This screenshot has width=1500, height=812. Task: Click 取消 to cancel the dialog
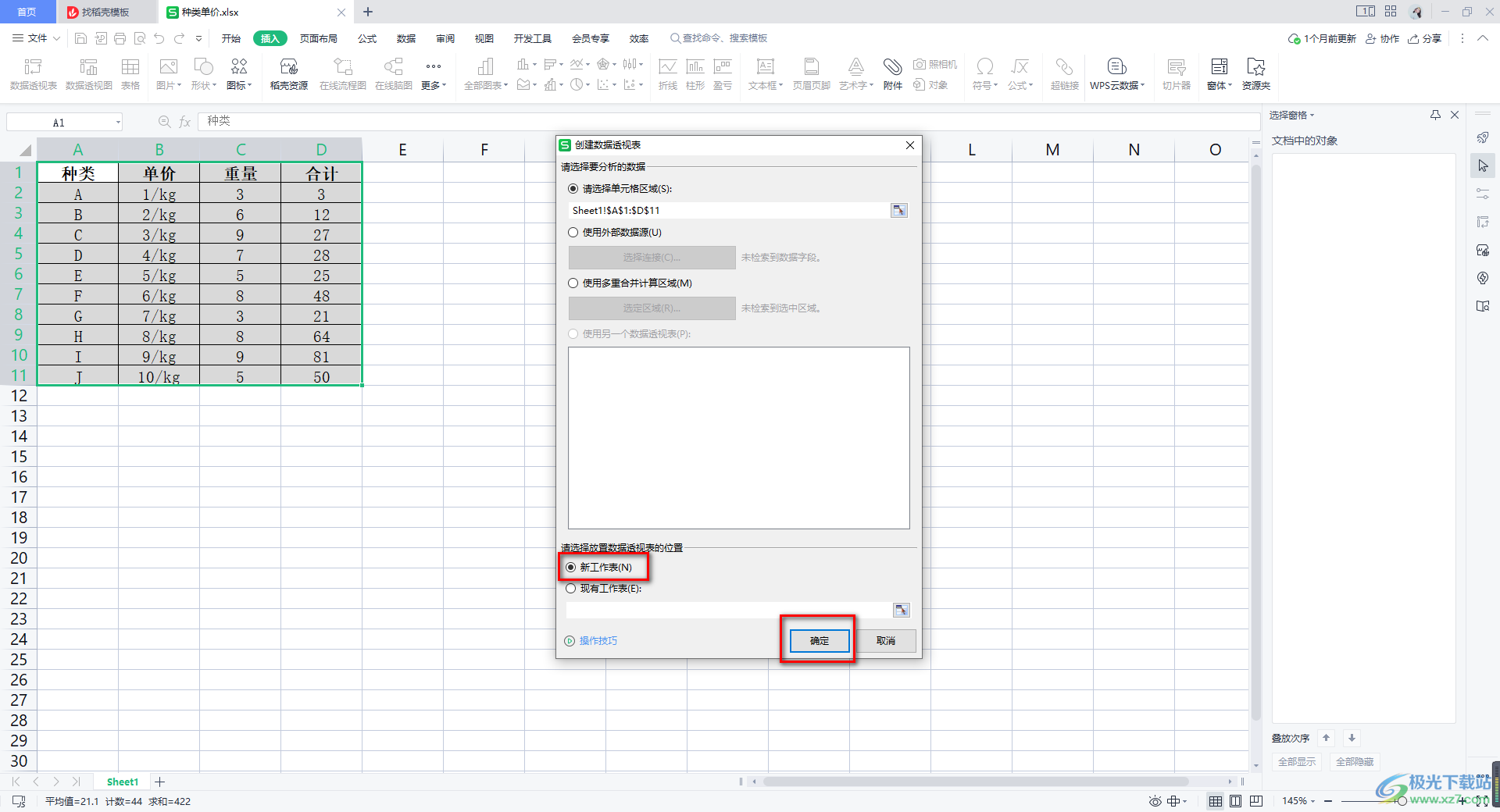886,640
